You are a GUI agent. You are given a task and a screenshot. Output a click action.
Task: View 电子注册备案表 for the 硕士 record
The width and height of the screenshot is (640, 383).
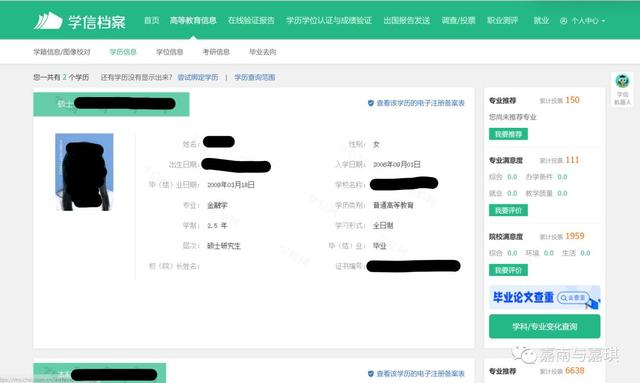click(420, 103)
